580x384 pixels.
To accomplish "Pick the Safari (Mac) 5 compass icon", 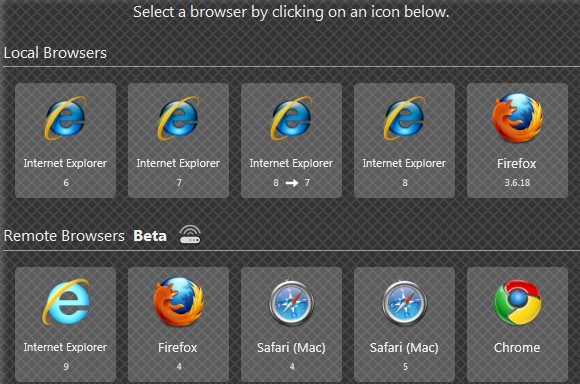I will pyautogui.click(x=404, y=303).
